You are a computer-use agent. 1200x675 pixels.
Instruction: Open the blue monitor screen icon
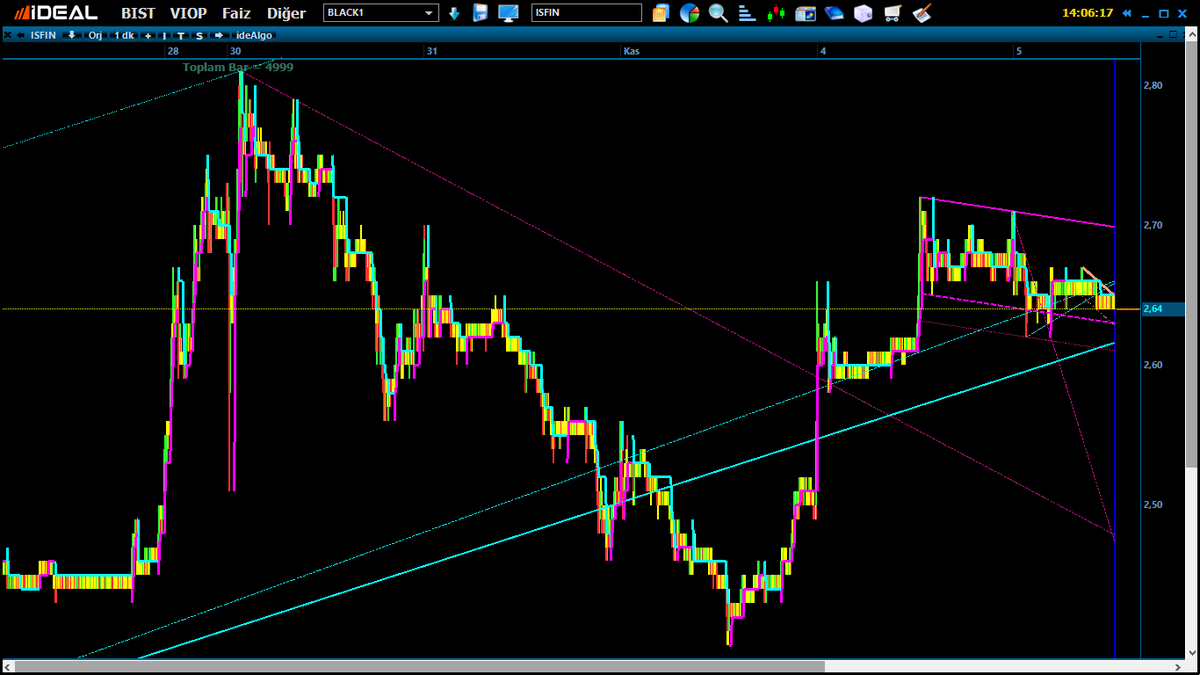[508, 13]
